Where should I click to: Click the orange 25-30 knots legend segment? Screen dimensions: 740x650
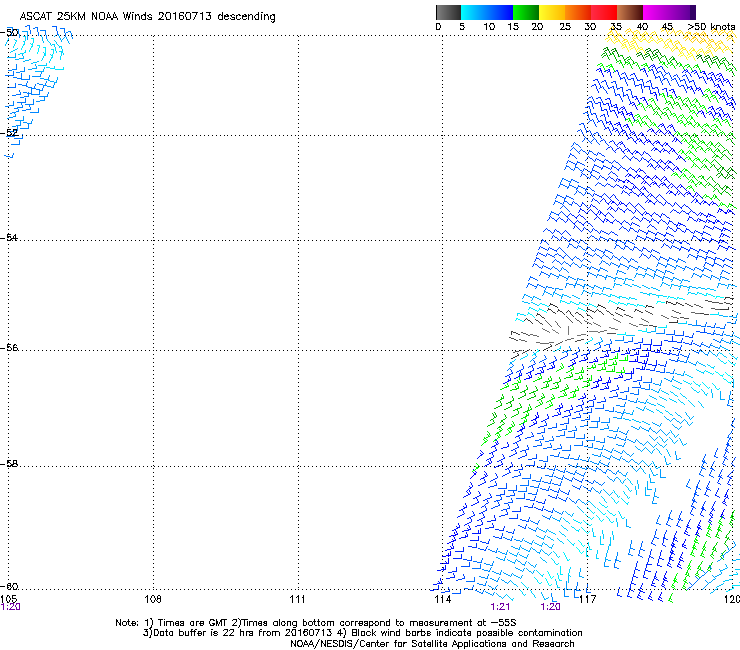coord(578,12)
